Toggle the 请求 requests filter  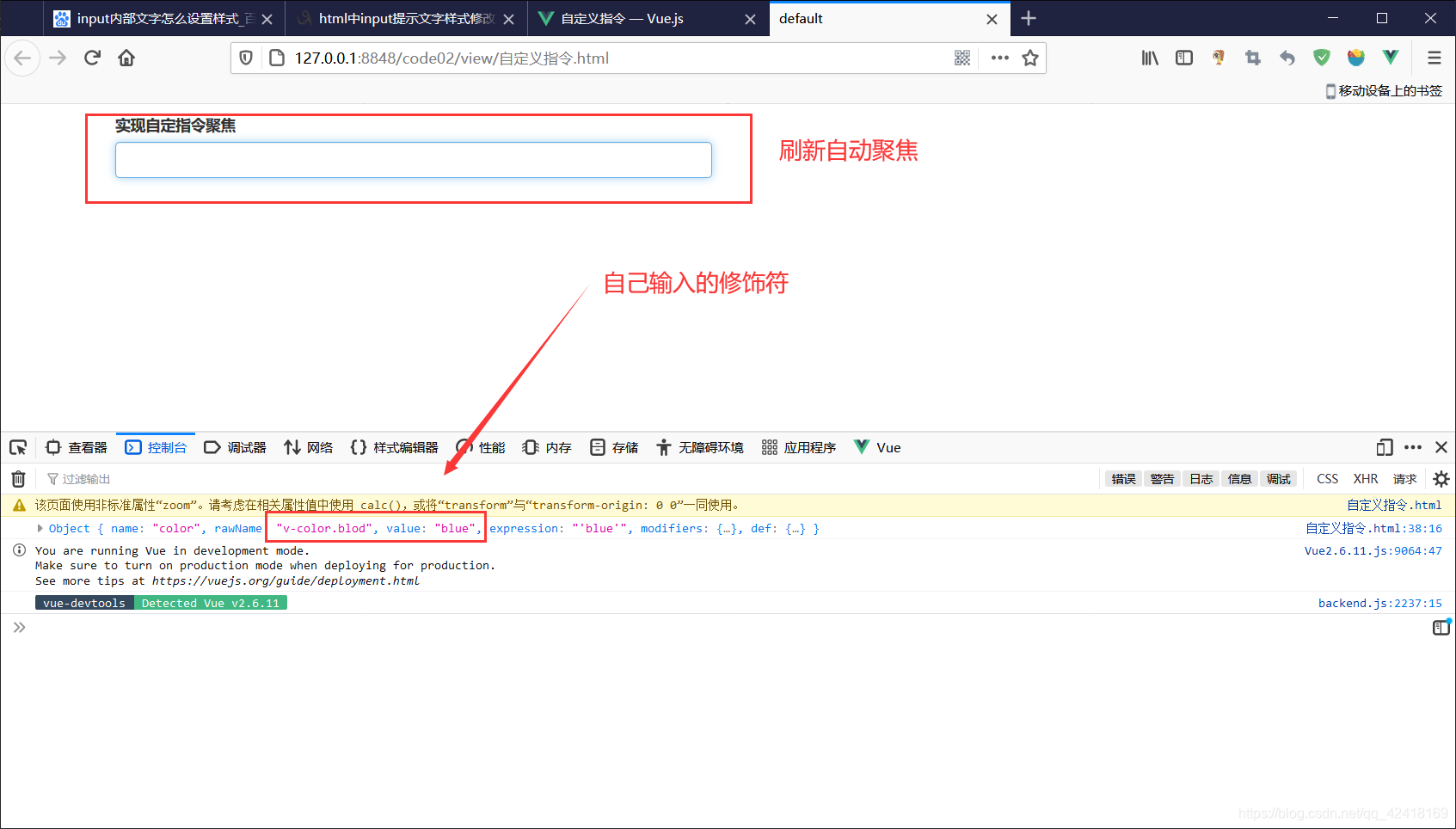point(1404,479)
